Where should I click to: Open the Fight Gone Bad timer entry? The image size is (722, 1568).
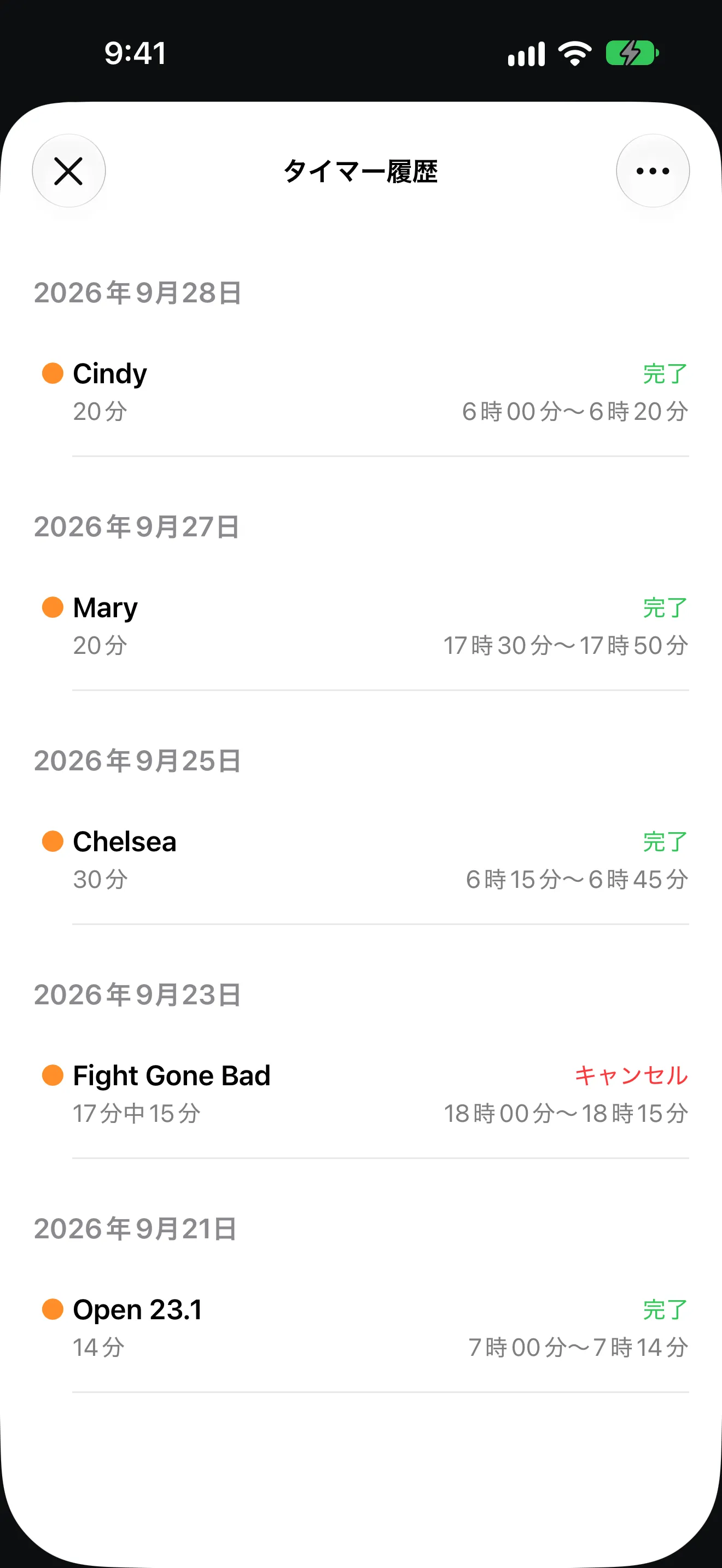pos(361,1095)
